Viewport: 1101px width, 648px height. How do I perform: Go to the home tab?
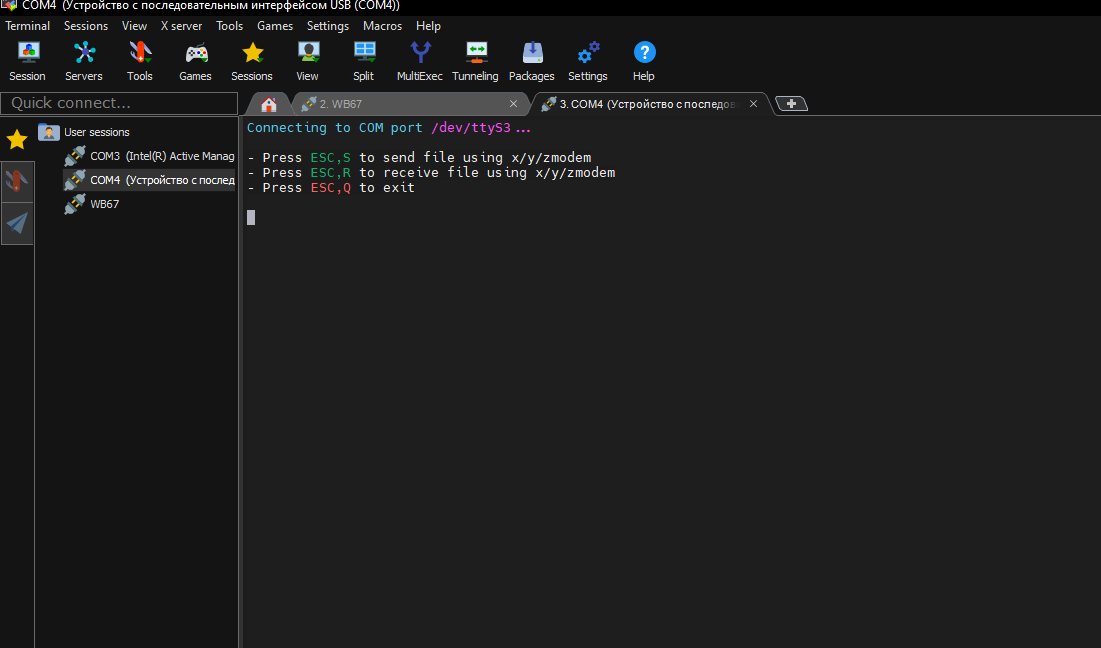click(268, 104)
